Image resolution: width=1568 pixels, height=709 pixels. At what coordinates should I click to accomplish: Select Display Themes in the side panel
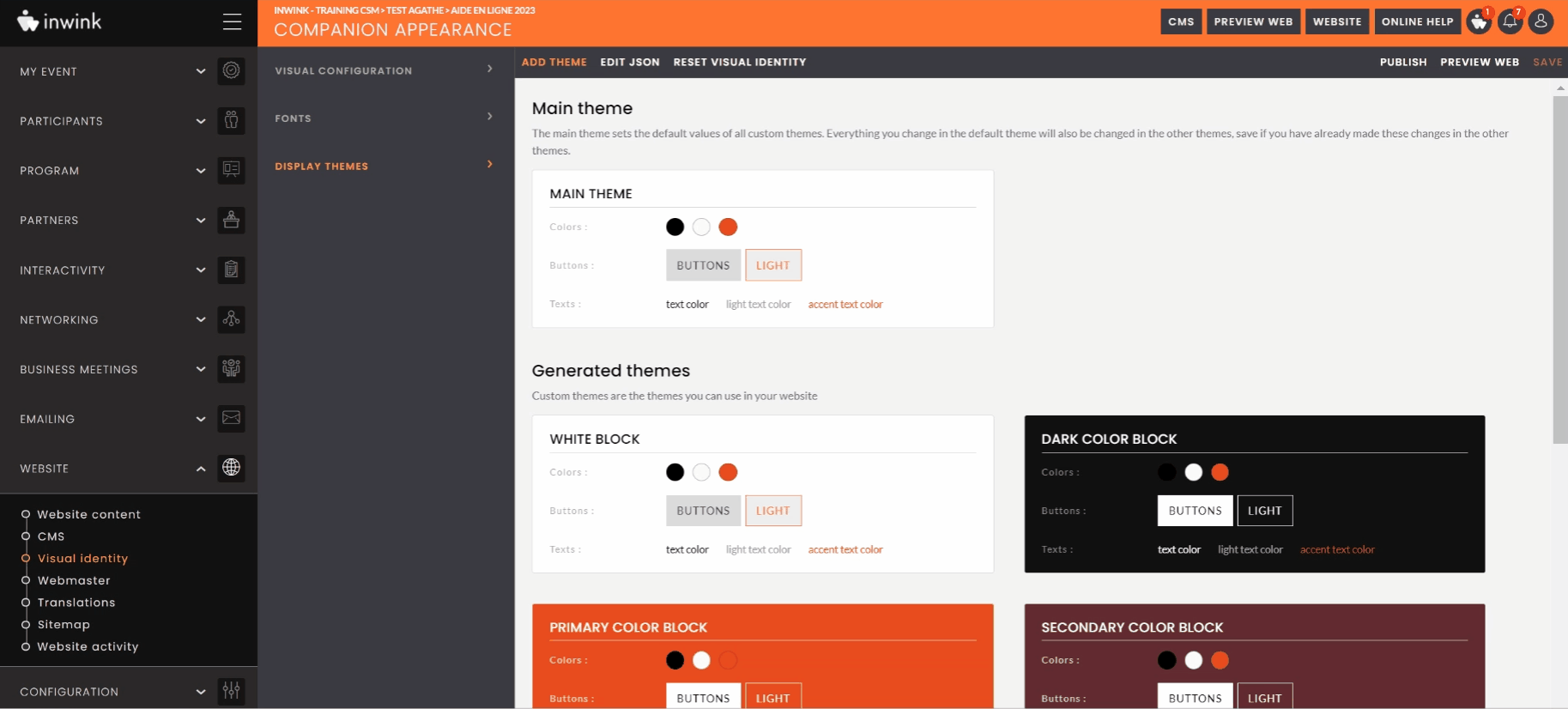[x=385, y=166]
